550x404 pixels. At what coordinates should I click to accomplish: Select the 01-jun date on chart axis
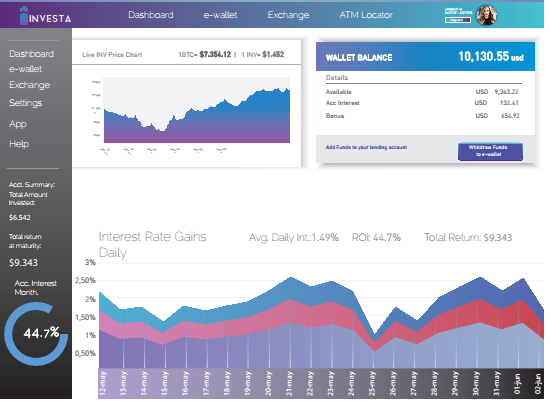click(x=517, y=384)
